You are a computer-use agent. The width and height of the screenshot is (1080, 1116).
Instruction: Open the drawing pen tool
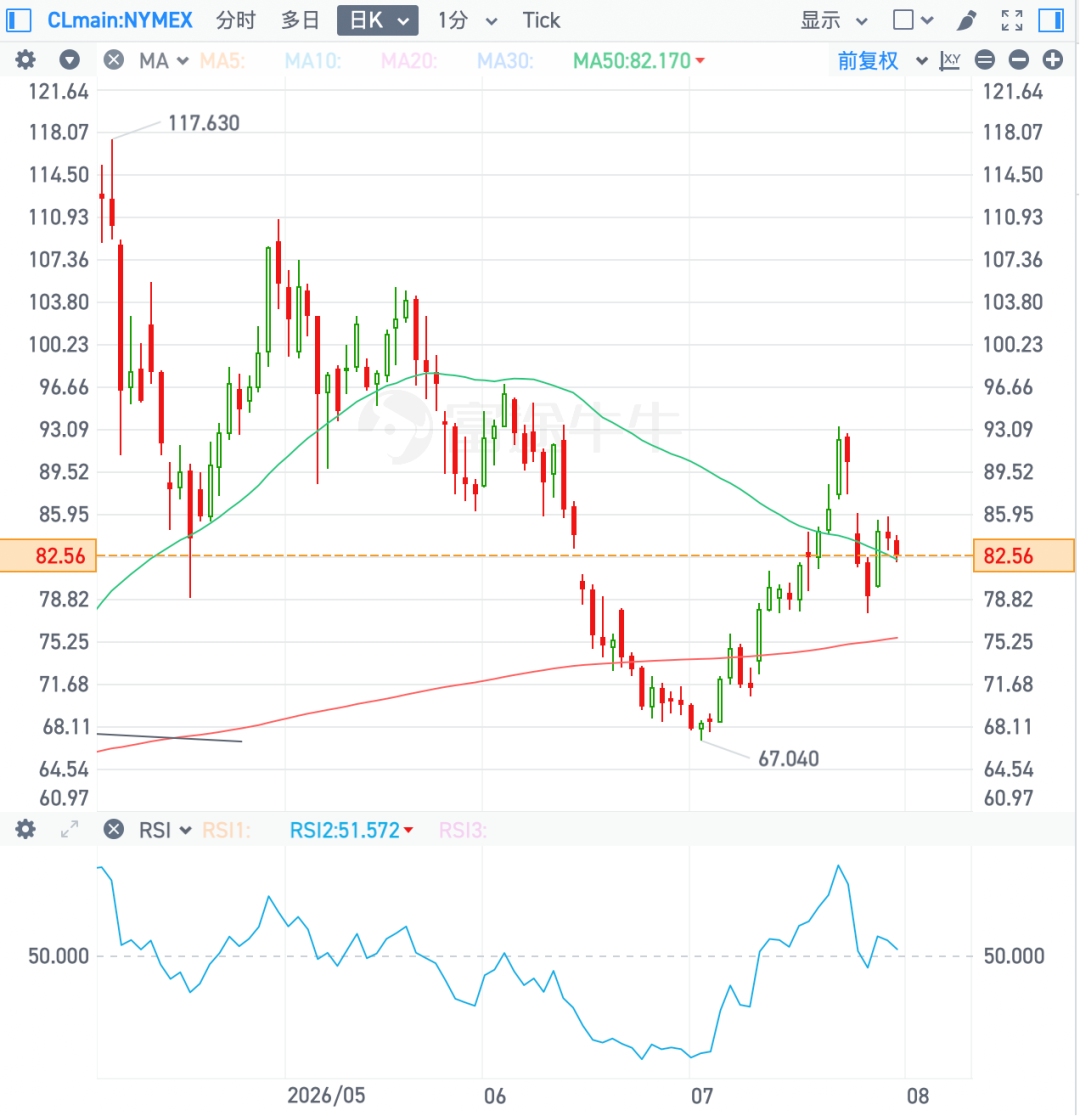point(965,21)
